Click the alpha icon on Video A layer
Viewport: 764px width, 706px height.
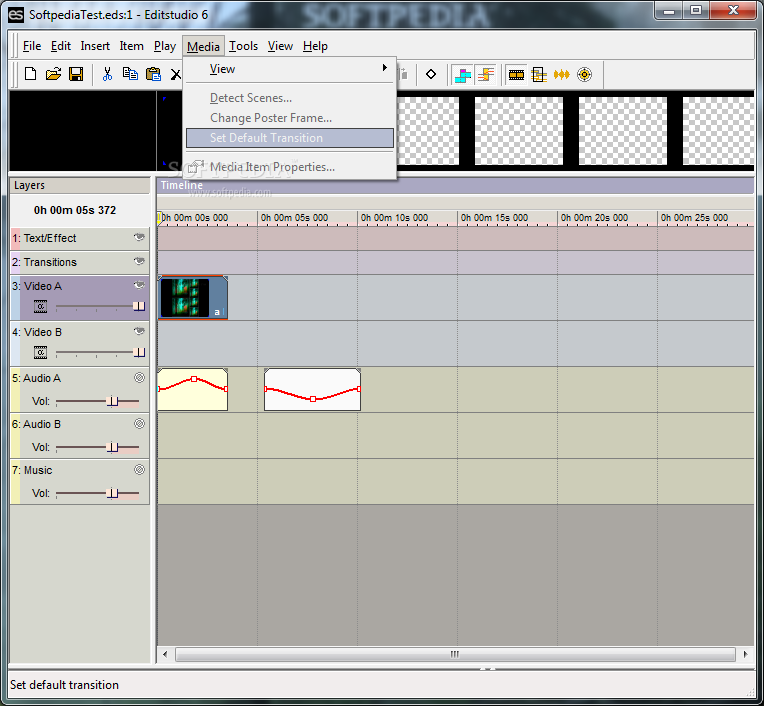[x=40, y=306]
